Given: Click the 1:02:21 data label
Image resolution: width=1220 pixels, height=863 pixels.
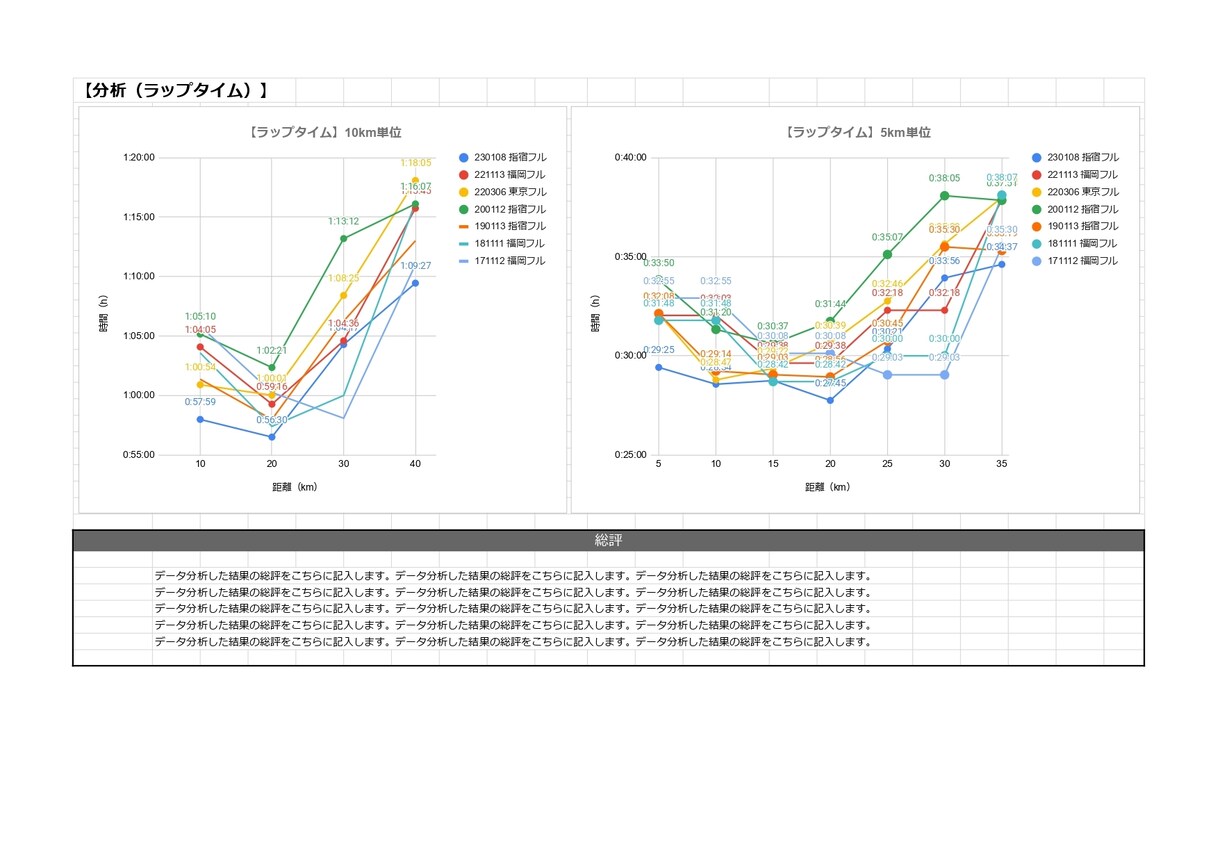Looking at the screenshot, I should click(272, 350).
